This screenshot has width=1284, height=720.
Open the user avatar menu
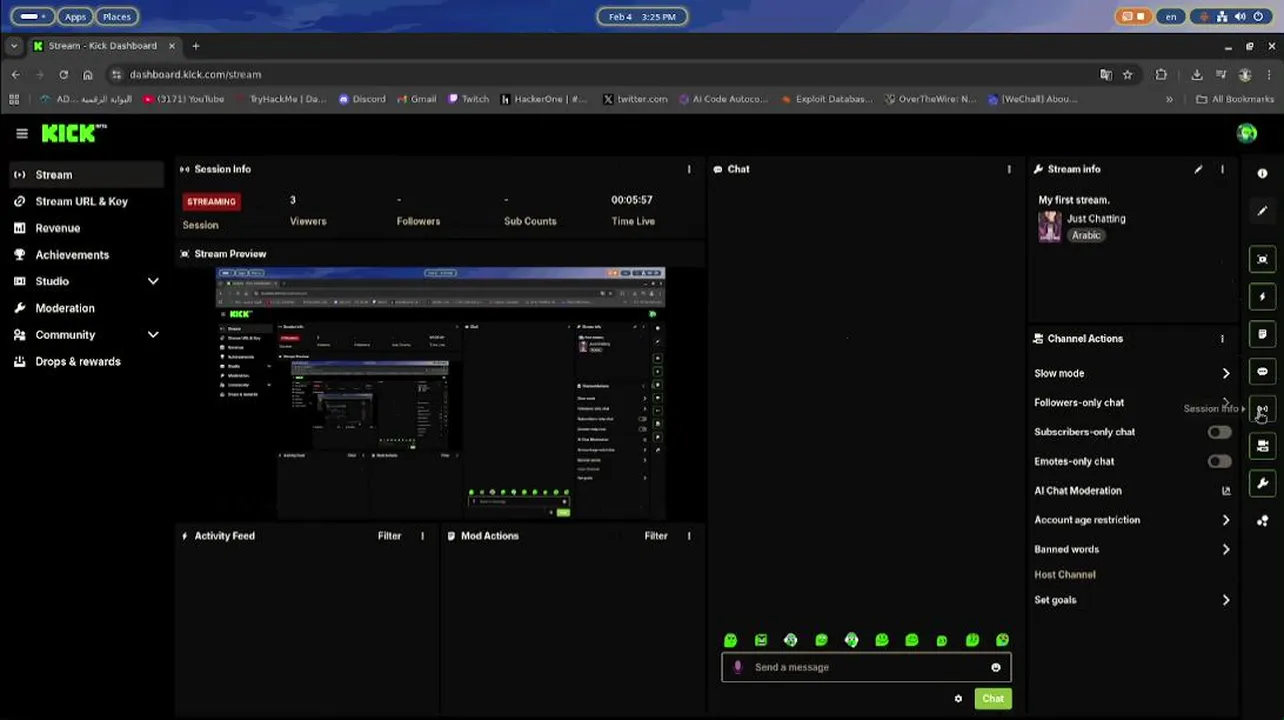1246,133
